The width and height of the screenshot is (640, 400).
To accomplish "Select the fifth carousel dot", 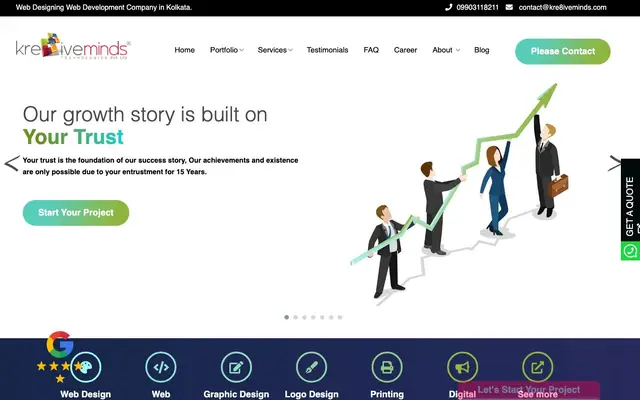I will pos(322,317).
